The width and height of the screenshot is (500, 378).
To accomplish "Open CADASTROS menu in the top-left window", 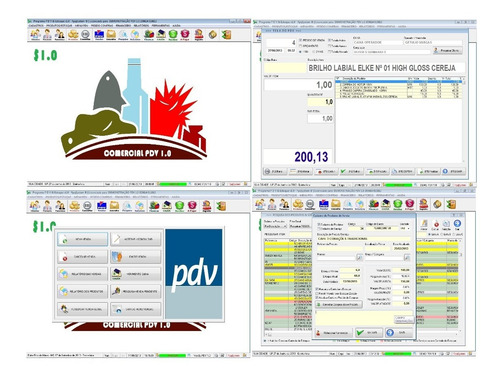I will 36,25.
